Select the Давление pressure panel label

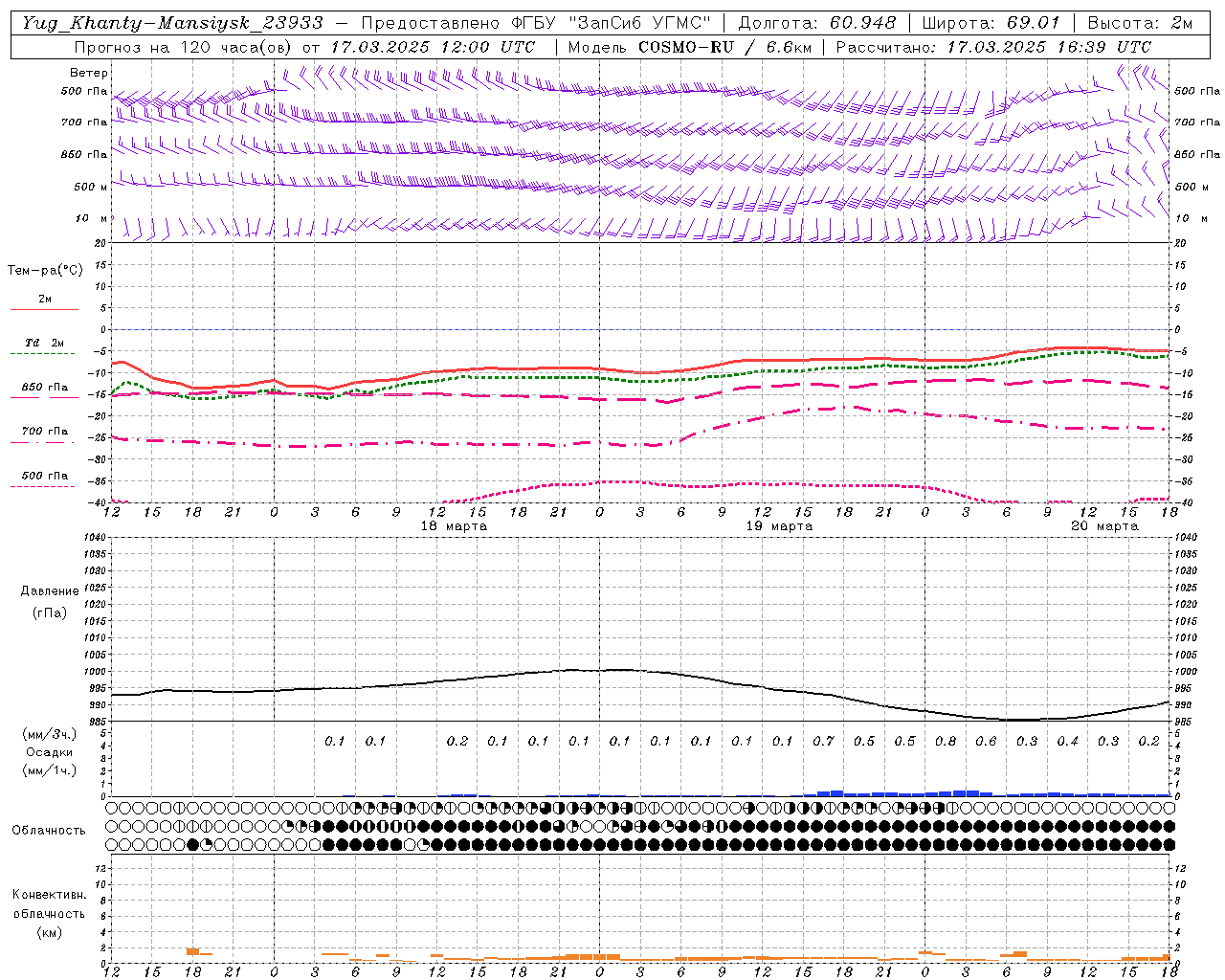(x=50, y=591)
